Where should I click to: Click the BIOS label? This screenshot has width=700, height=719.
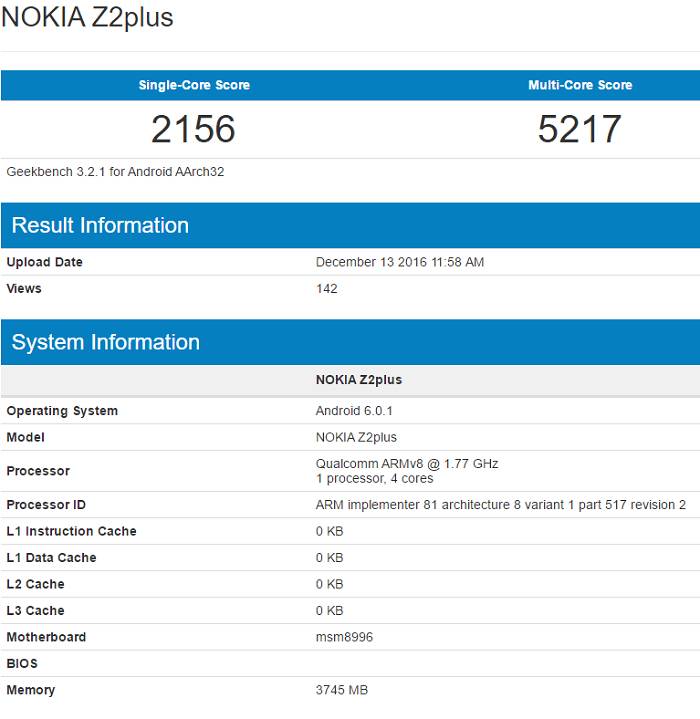coord(22,664)
